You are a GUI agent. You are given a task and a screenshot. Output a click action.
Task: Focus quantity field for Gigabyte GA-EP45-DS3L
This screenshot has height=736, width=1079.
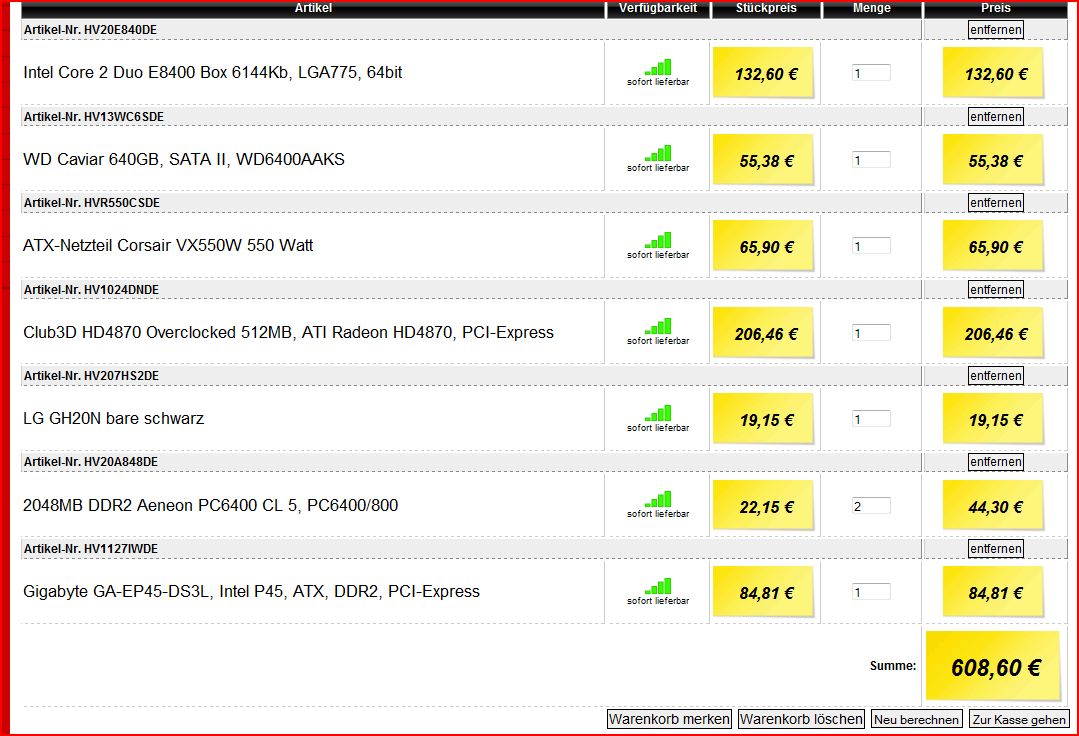click(871, 592)
